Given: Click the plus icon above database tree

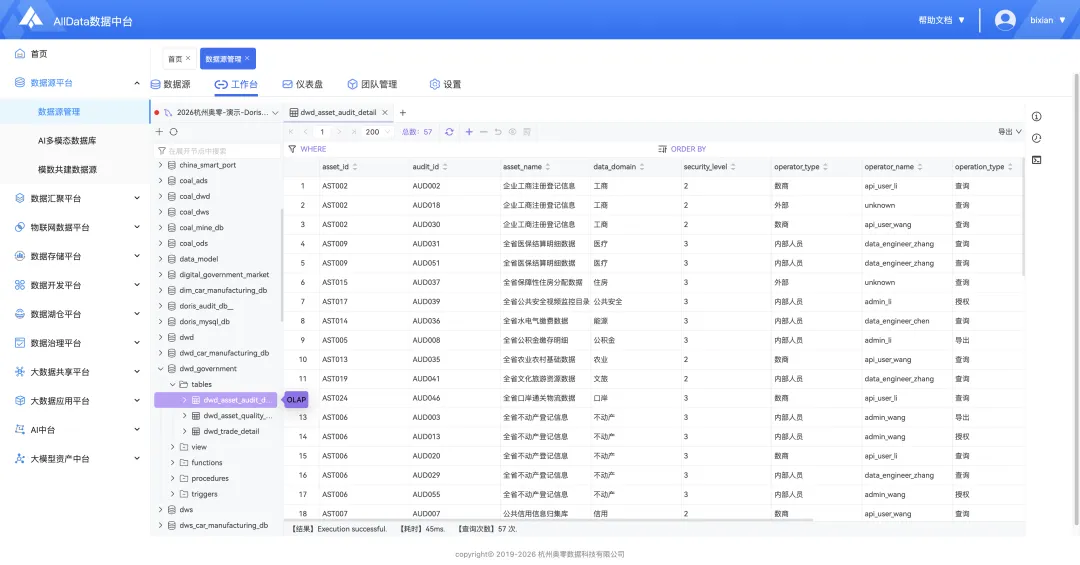Looking at the screenshot, I should tap(159, 132).
